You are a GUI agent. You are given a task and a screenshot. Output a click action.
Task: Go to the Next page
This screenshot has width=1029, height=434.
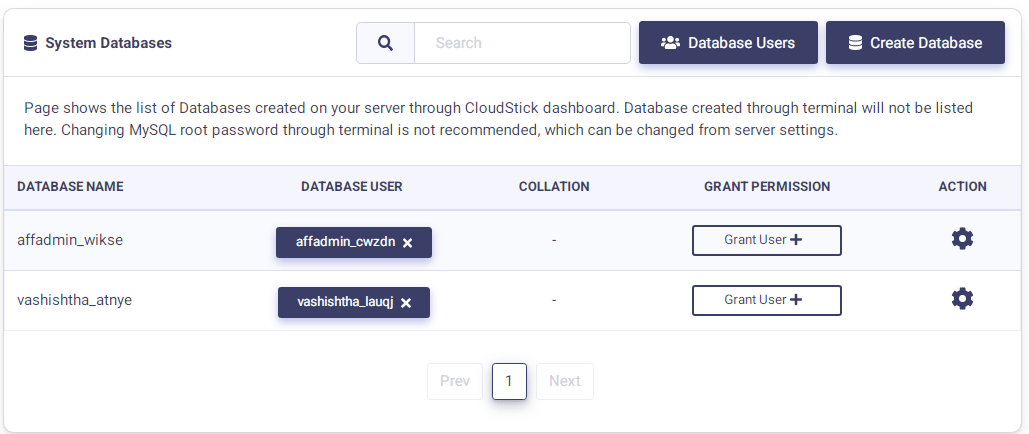pos(564,381)
